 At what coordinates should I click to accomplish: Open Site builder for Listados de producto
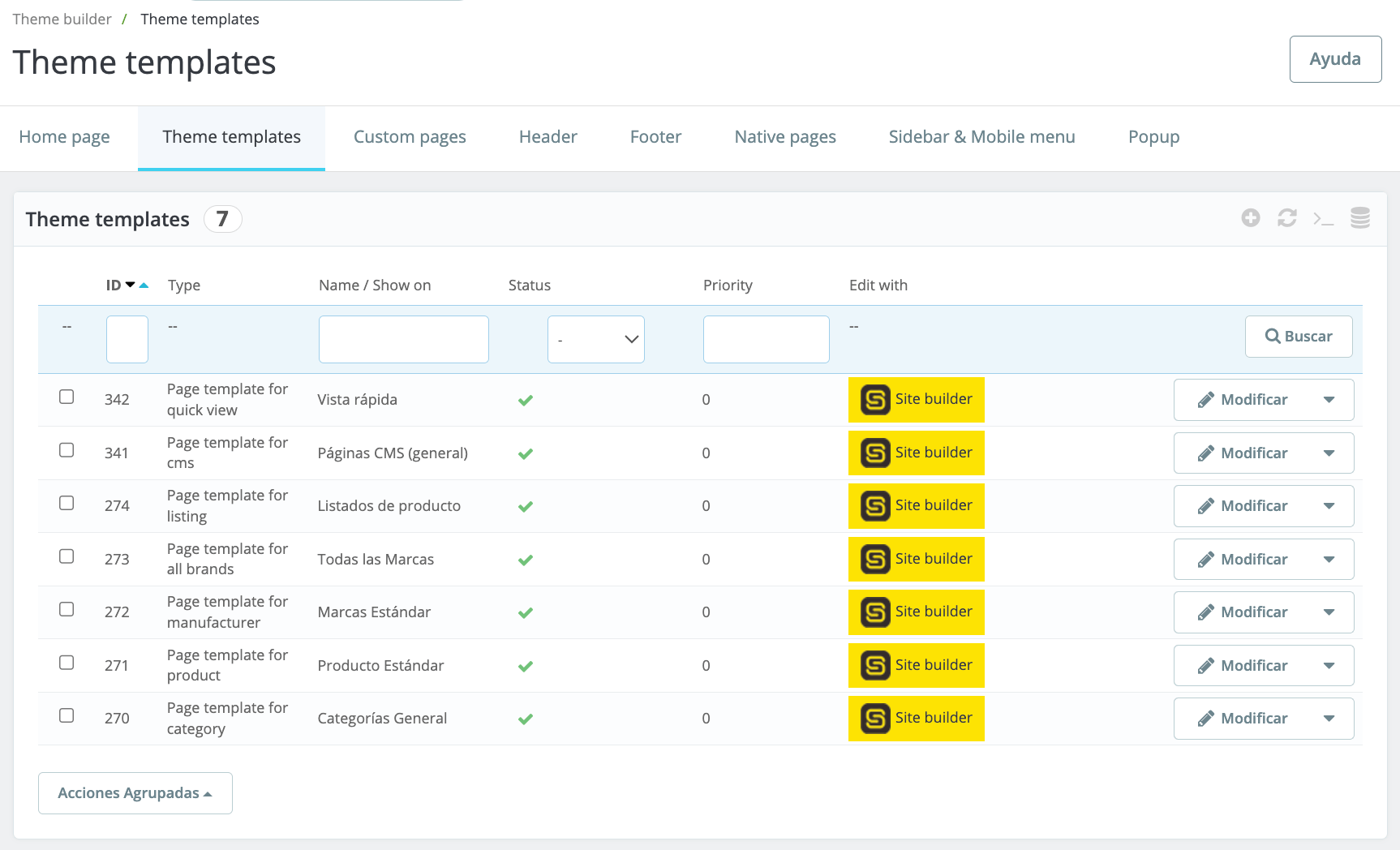pos(916,505)
